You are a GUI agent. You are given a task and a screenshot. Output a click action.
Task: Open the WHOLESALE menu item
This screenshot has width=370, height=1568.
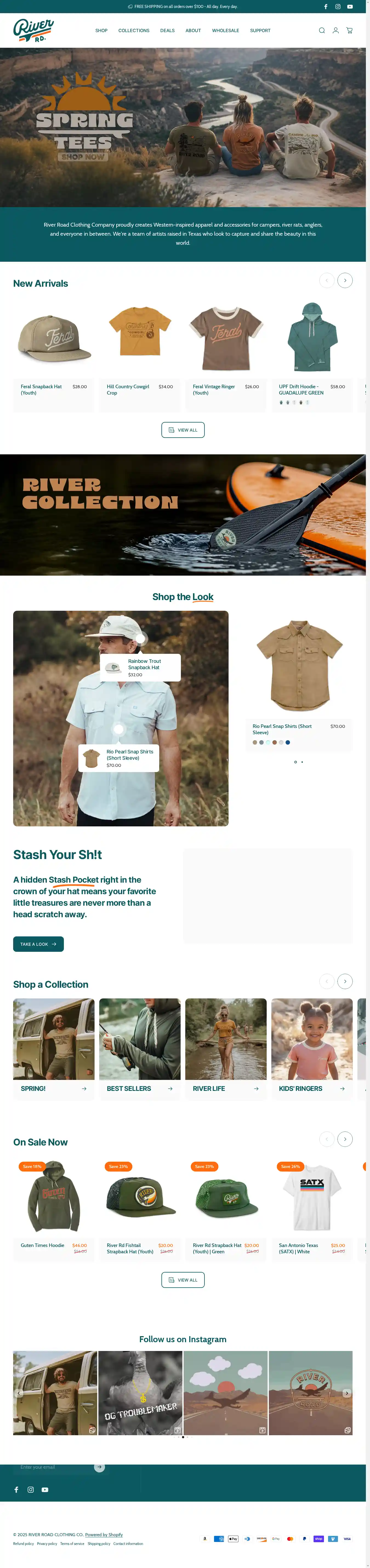click(225, 30)
